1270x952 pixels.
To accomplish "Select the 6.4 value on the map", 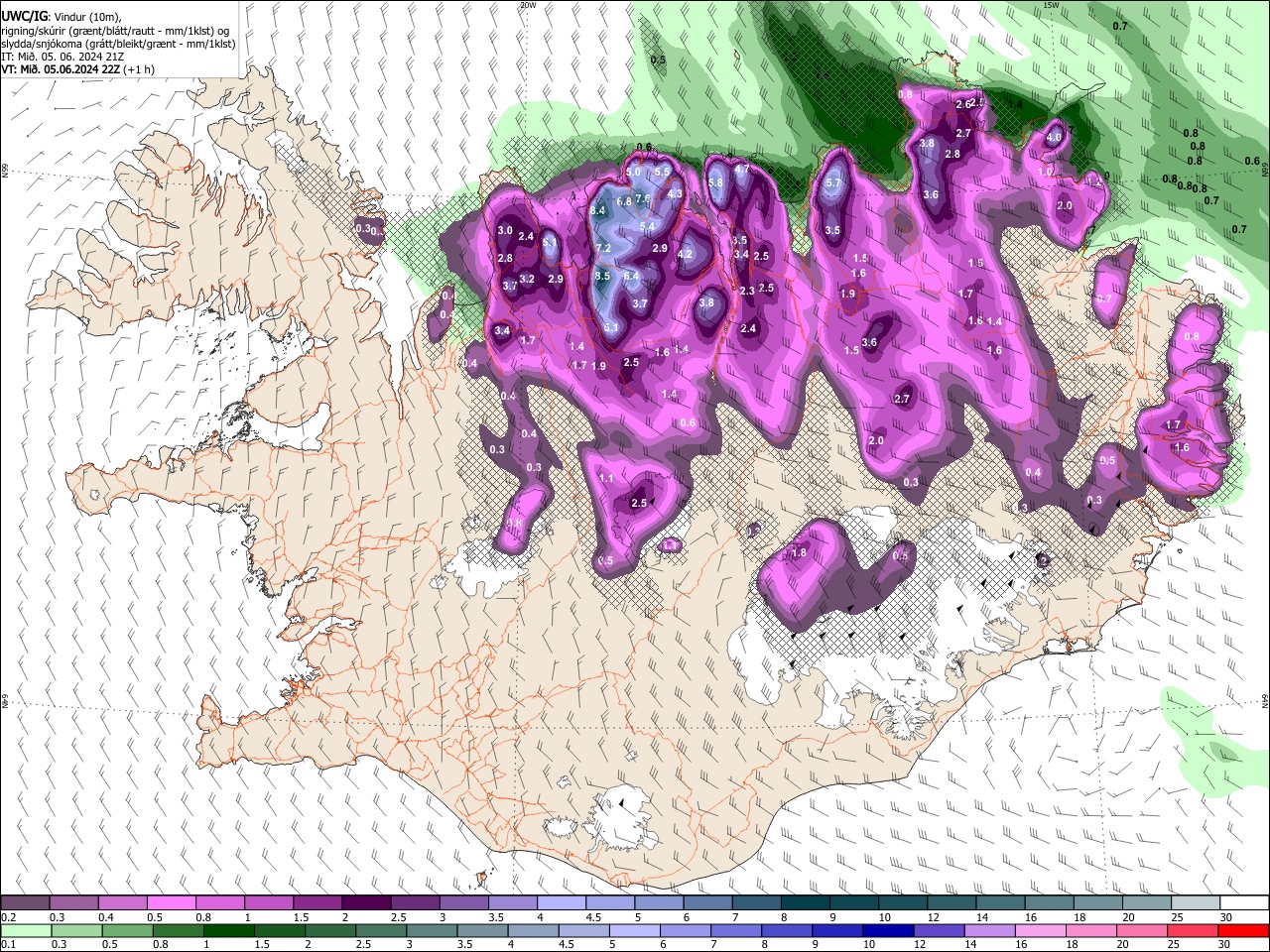I will [632, 276].
